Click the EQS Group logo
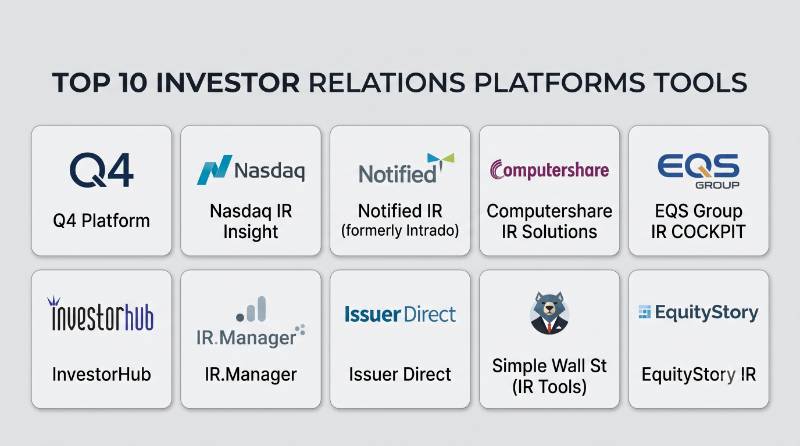The height and width of the screenshot is (446, 800). click(698, 171)
